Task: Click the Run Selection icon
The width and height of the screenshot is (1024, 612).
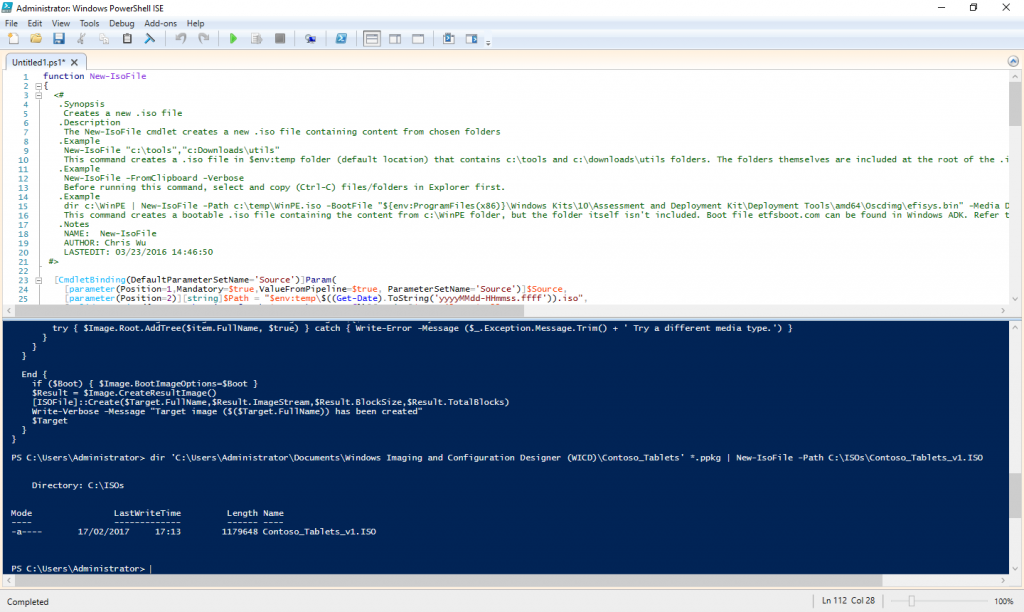Action: (x=256, y=39)
